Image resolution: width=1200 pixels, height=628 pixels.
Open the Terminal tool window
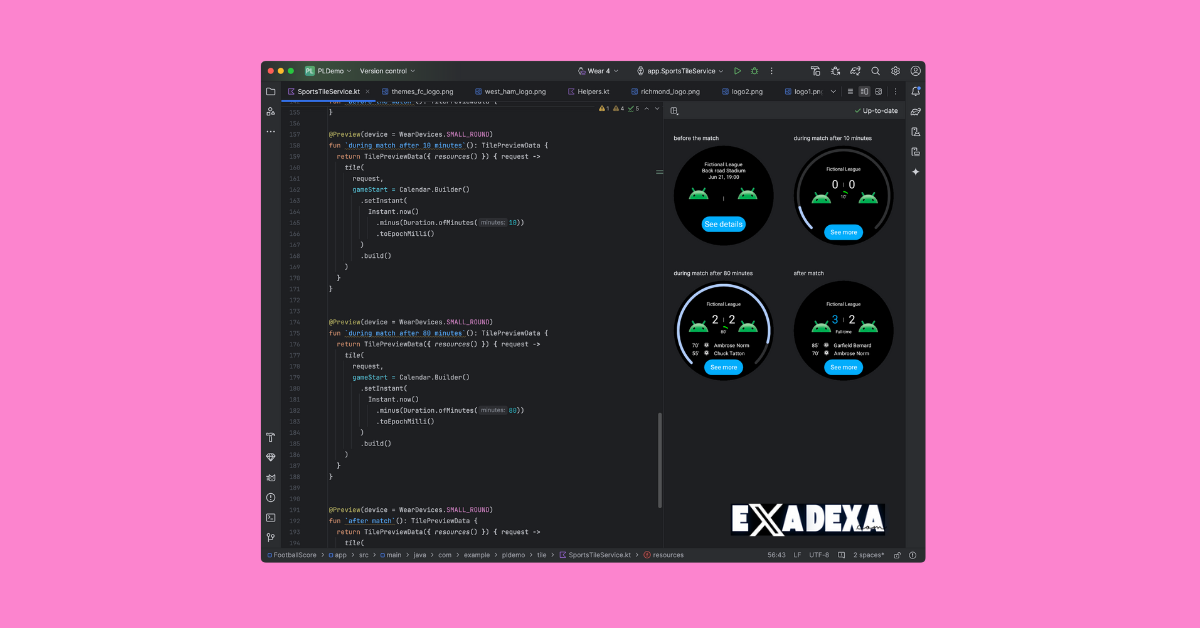pos(270,517)
